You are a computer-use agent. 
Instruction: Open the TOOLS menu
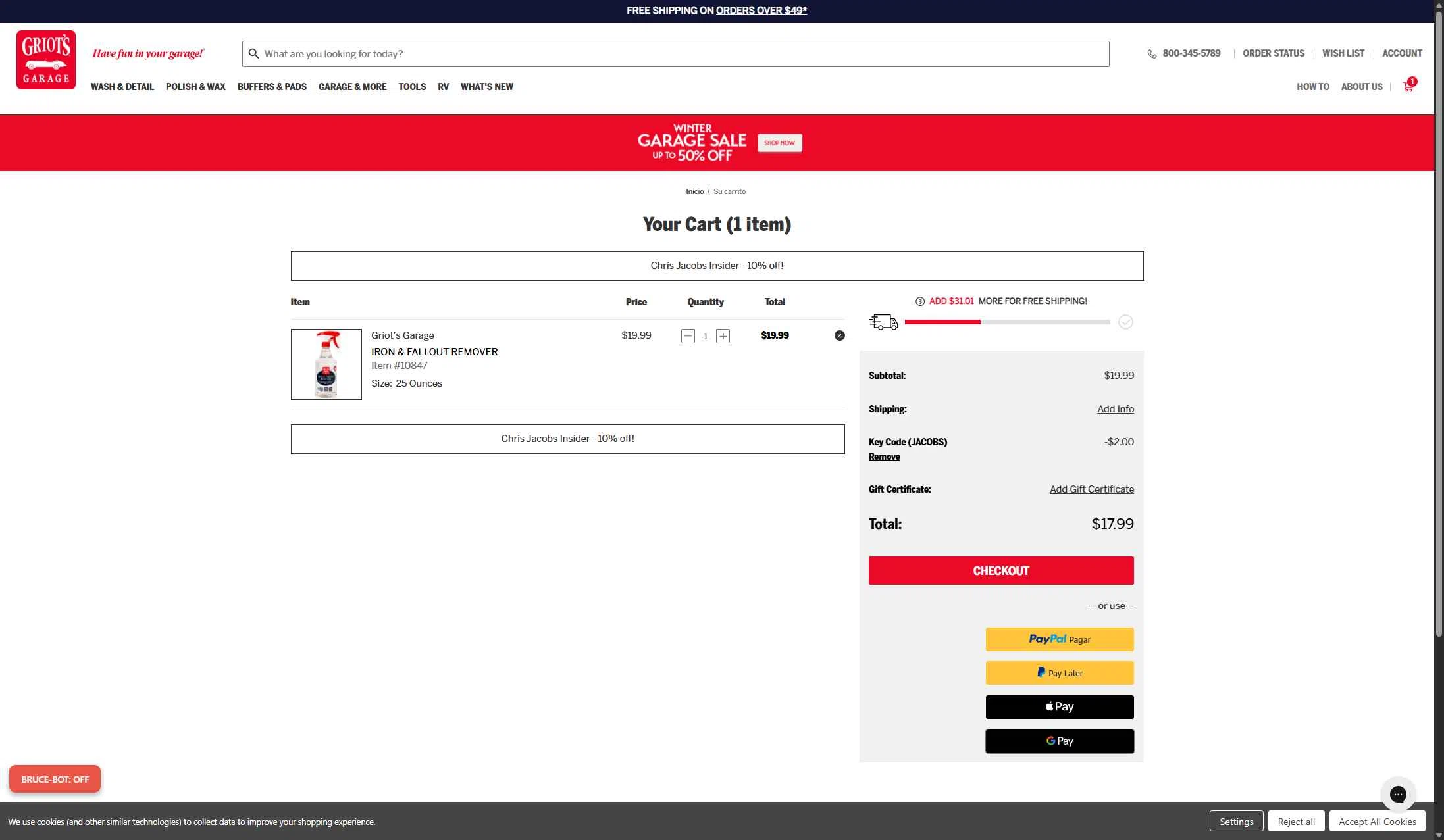412,86
